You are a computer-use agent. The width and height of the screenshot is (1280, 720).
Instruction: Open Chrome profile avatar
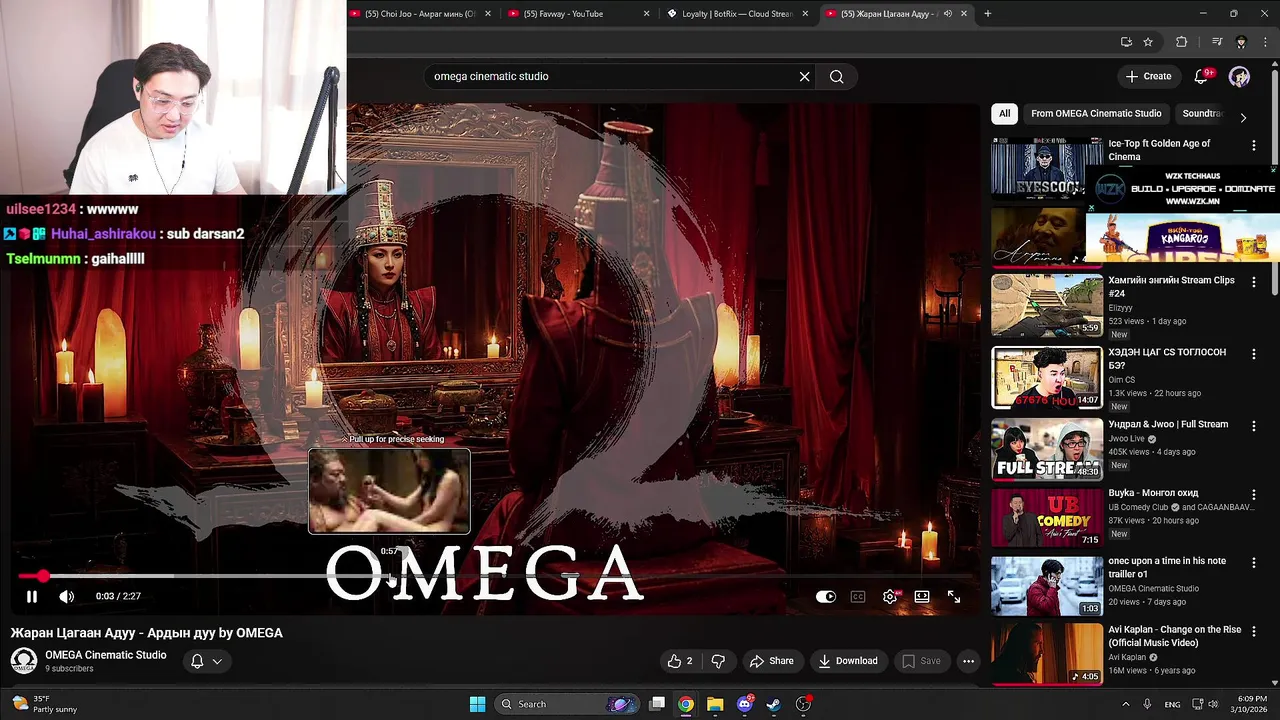click(x=1241, y=42)
